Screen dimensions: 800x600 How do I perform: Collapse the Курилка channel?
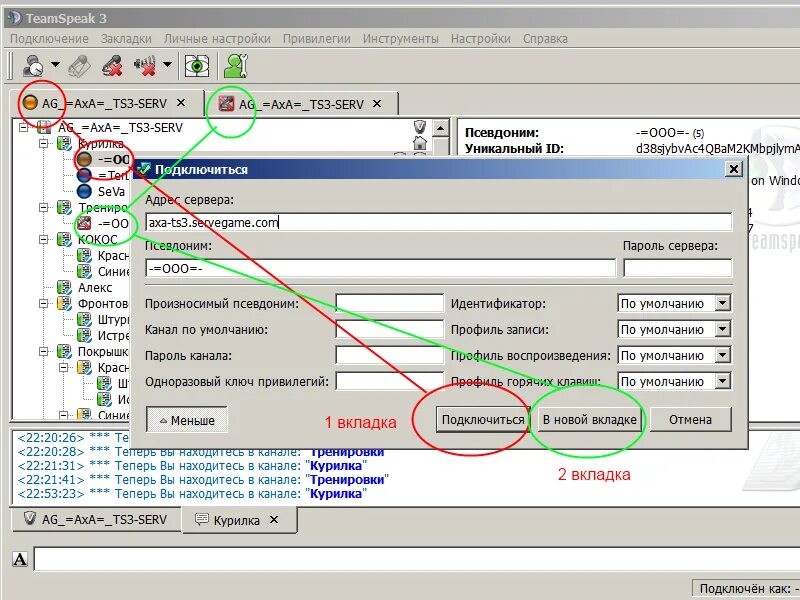[x=44, y=143]
